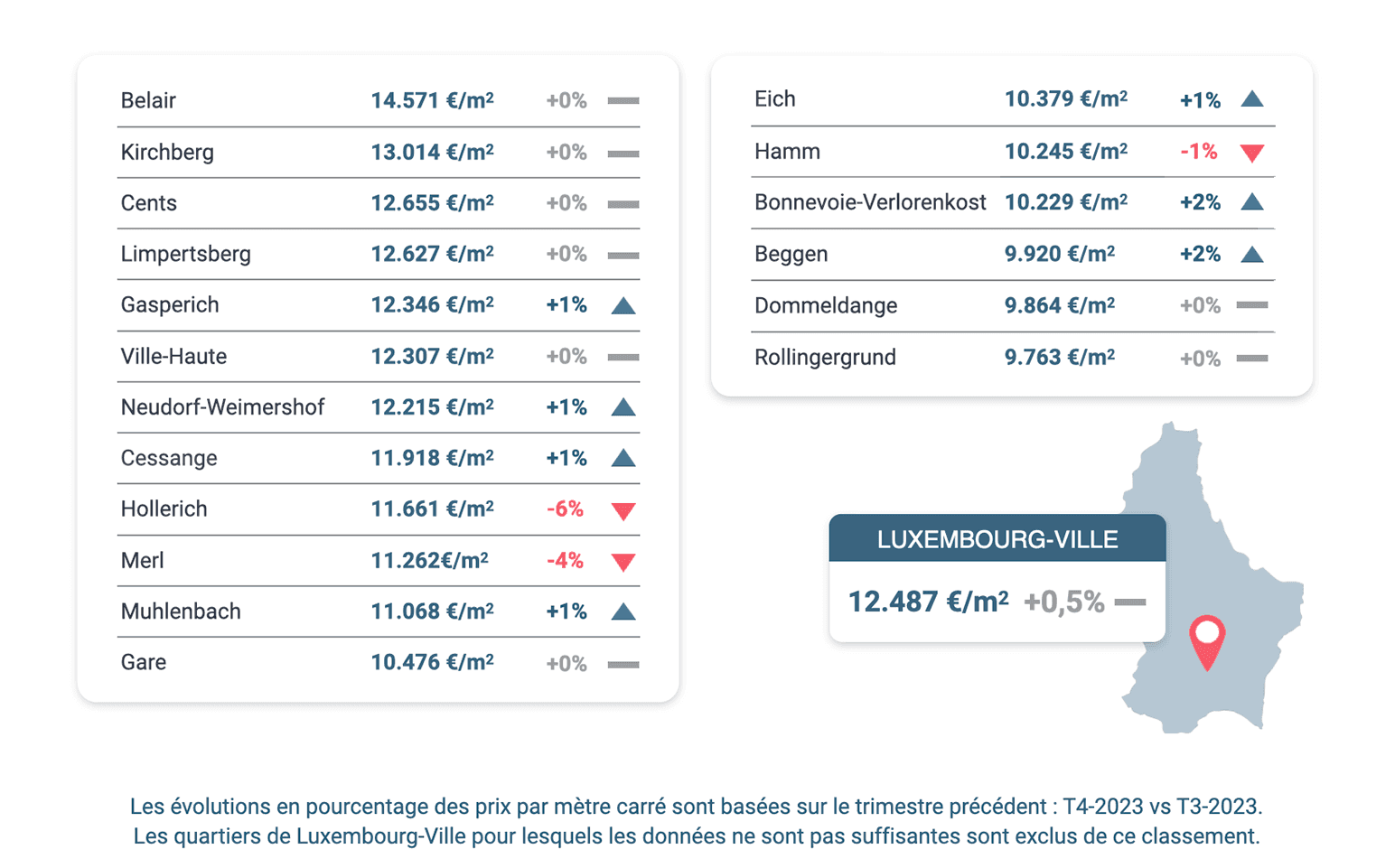1395x868 pixels.
Task: Click the Kirchberg neighborhood name
Action: click(167, 152)
